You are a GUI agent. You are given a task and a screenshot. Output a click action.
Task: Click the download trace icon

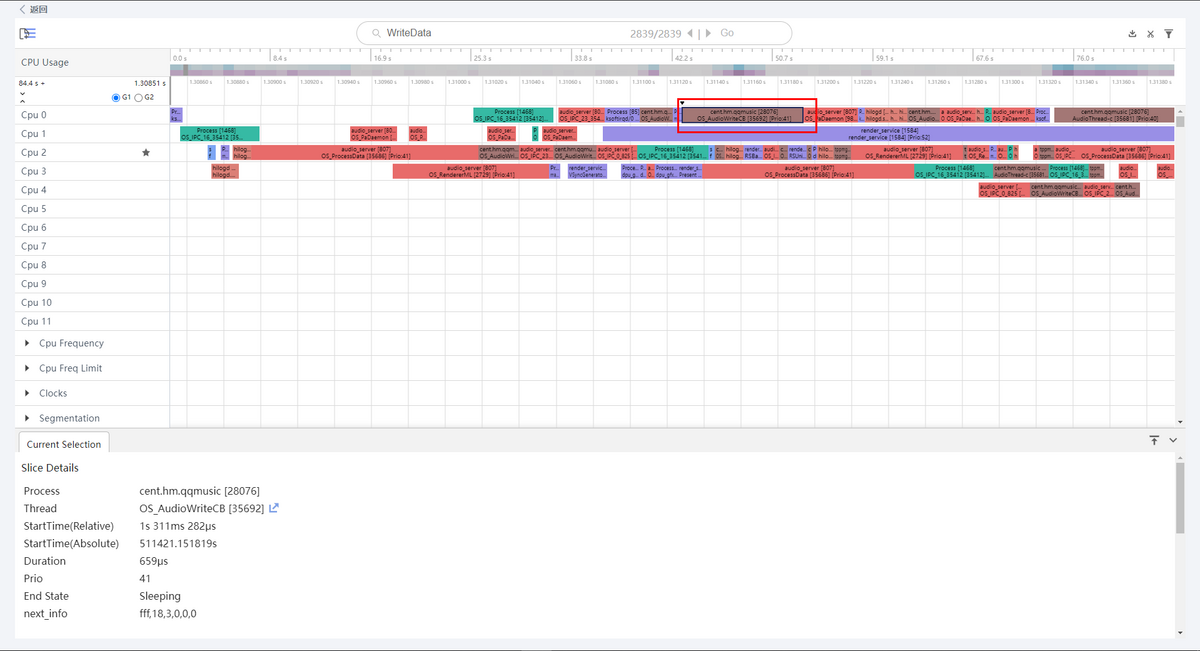(x=1132, y=33)
